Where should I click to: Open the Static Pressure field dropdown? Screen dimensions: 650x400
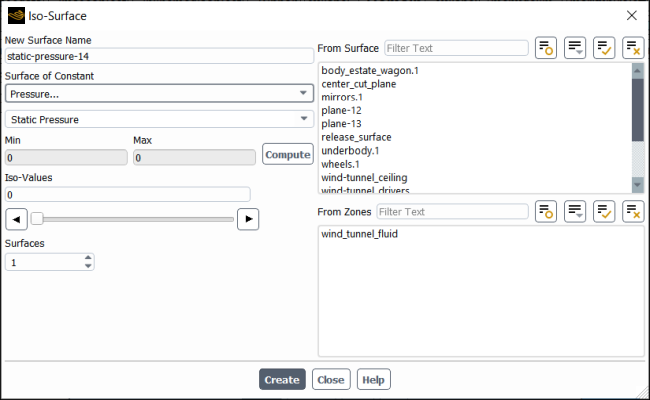[x=159, y=119]
